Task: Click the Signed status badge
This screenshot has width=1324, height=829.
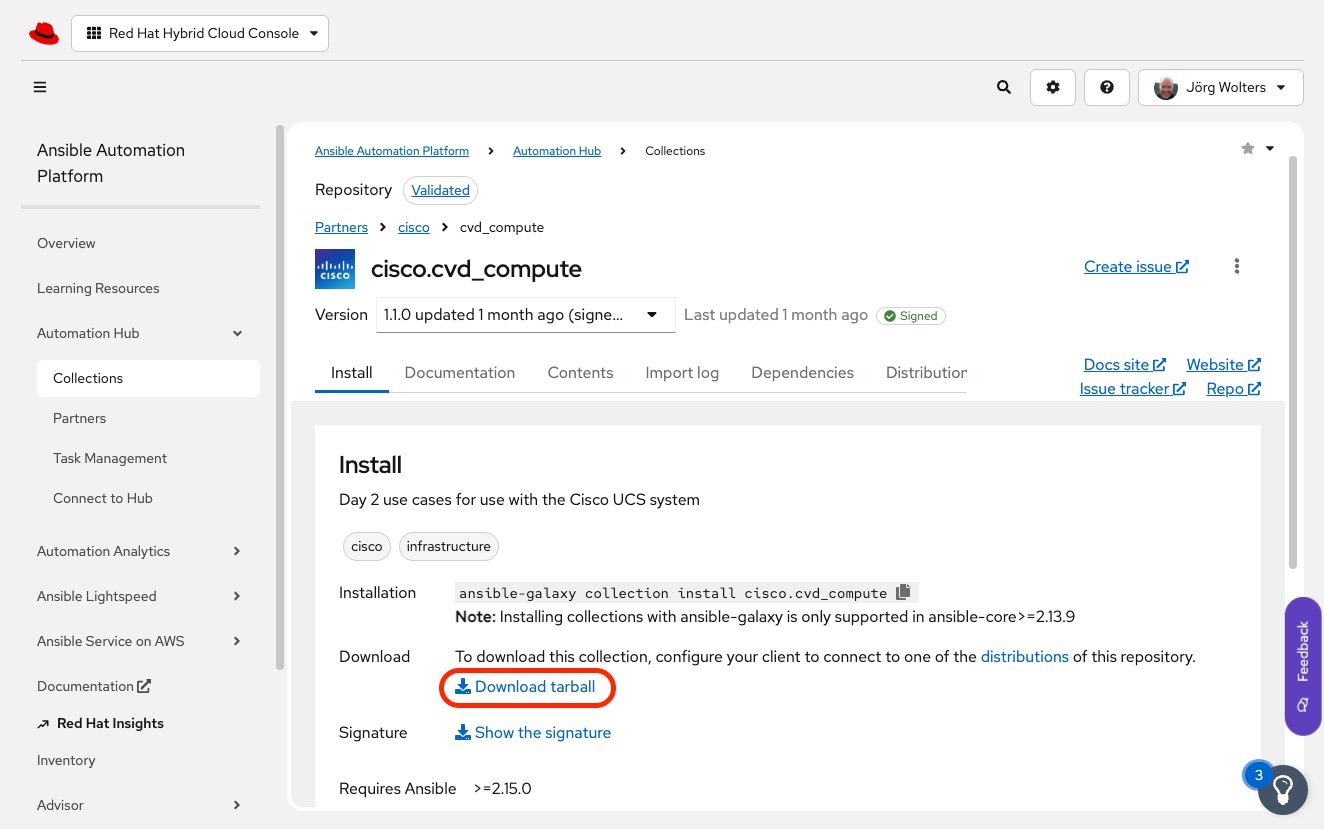Action: click(x=911, y=315)
